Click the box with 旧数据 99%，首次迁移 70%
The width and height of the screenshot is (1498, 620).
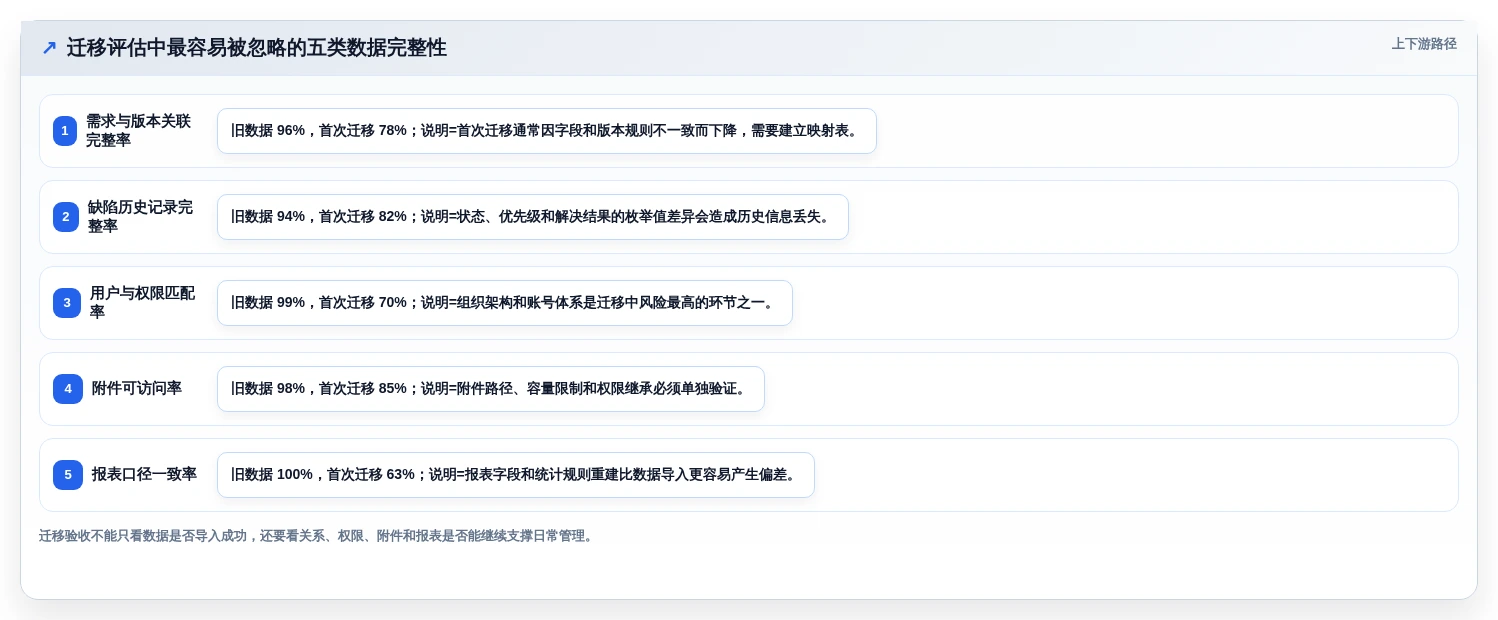pos(505,303)
